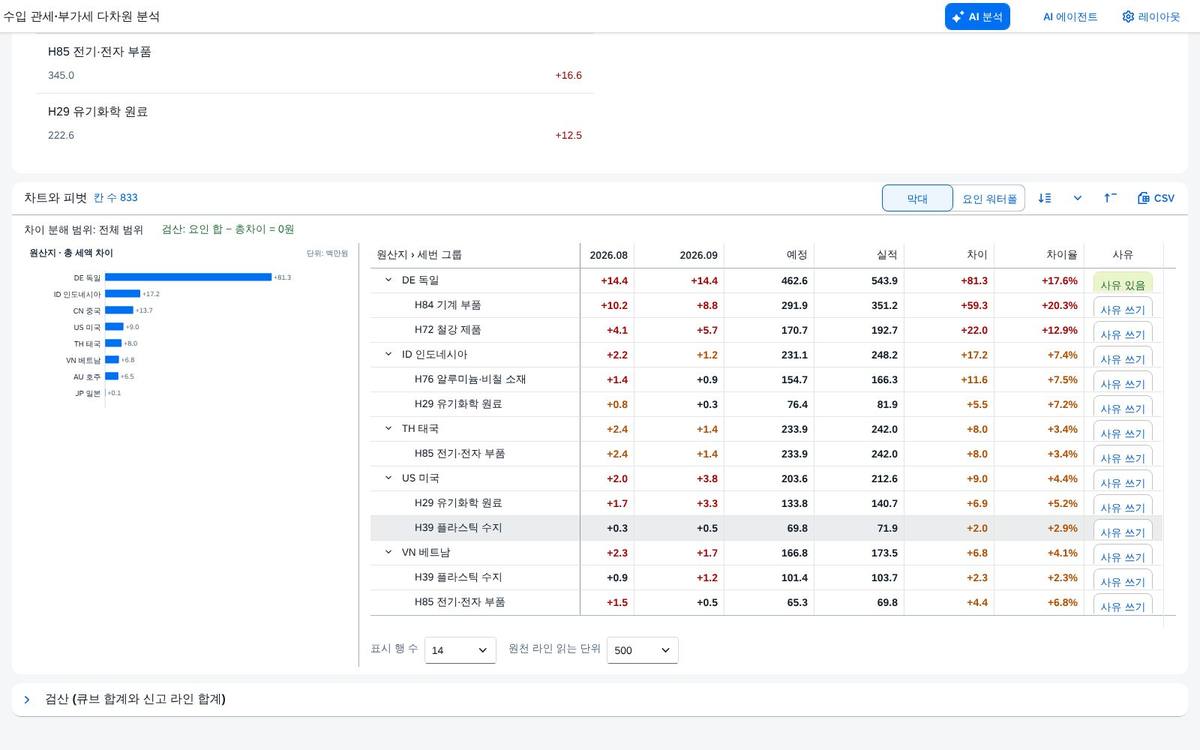The image size is (1200, 750).
Task: Click the H85 전기·전자 부품 summary card
Action: click(315, 63)
